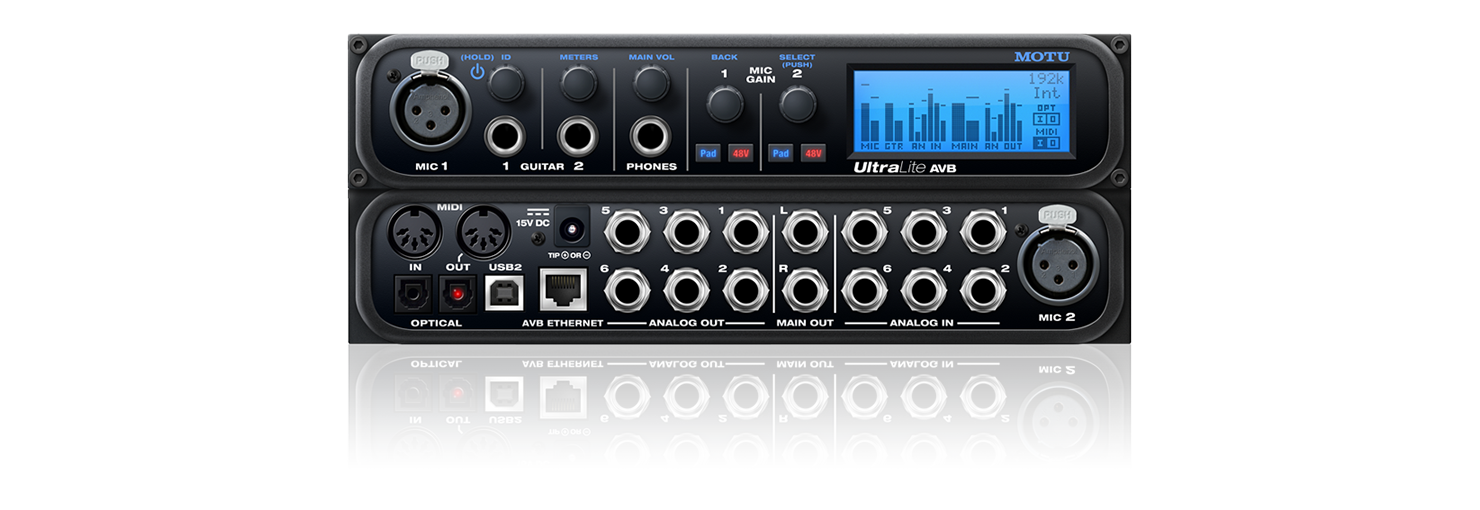Toggle the Pad button for mic 1
The width and height of the screenshot is (1480, 510).
(709, 153)
